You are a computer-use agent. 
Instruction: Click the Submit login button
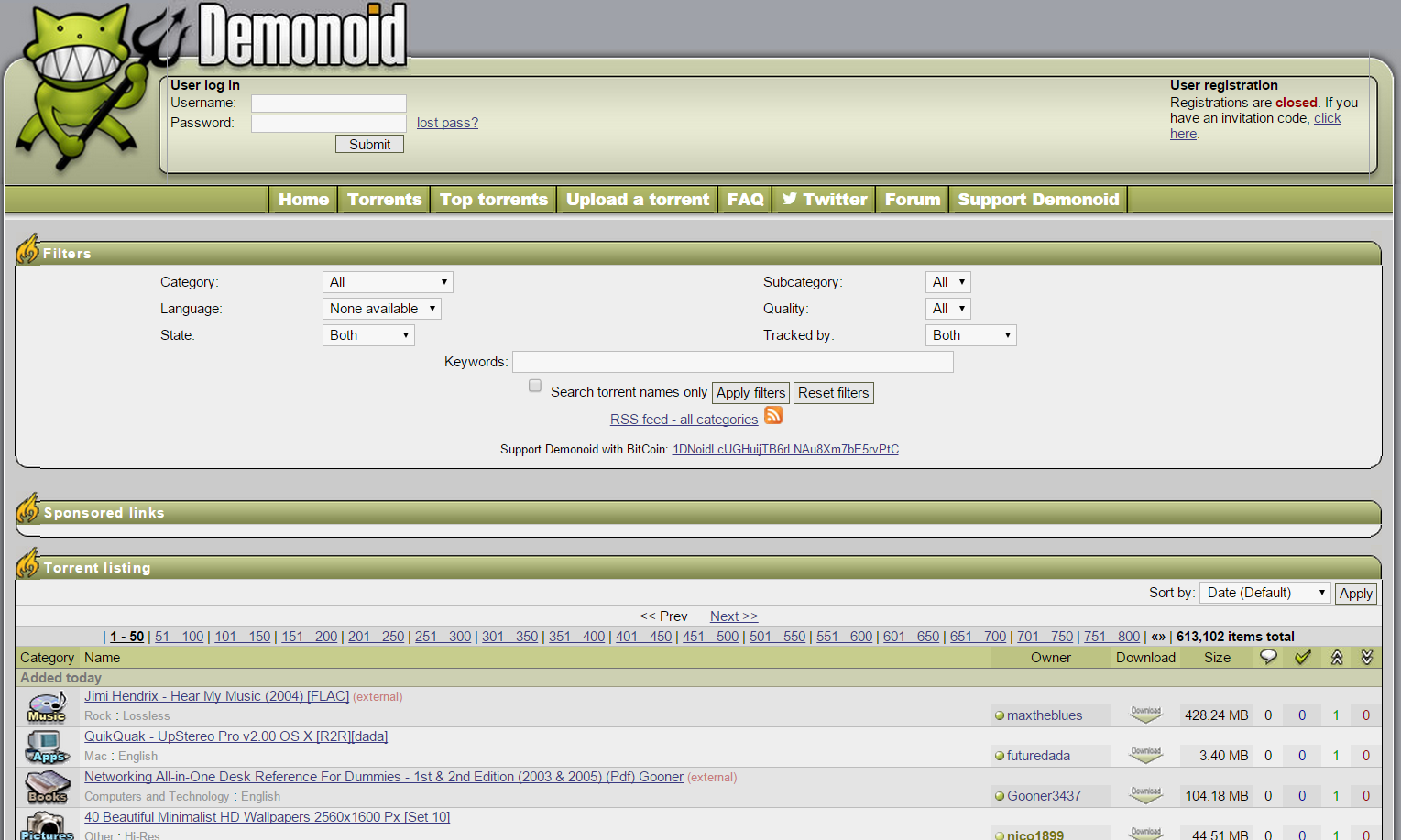(x=369, y=144)
